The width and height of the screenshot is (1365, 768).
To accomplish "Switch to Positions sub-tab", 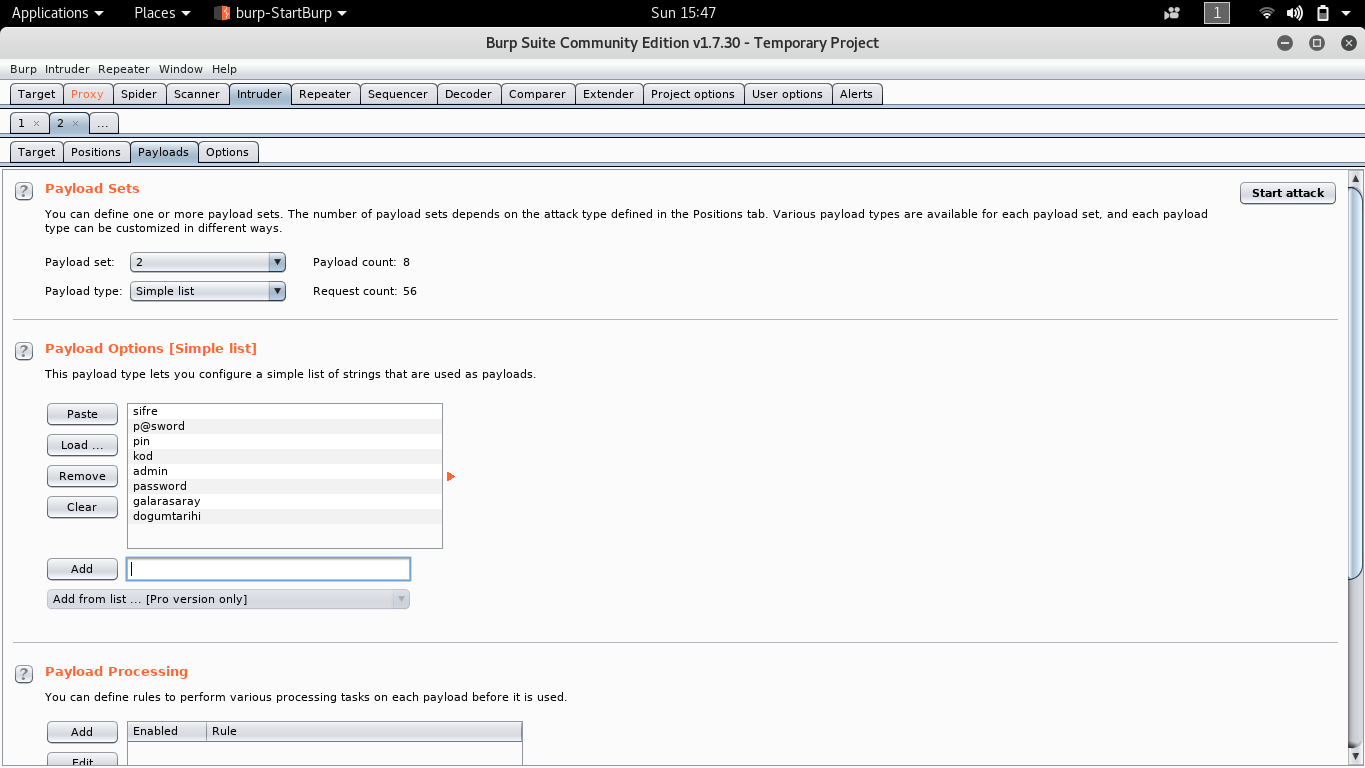I will coord(96,152).
